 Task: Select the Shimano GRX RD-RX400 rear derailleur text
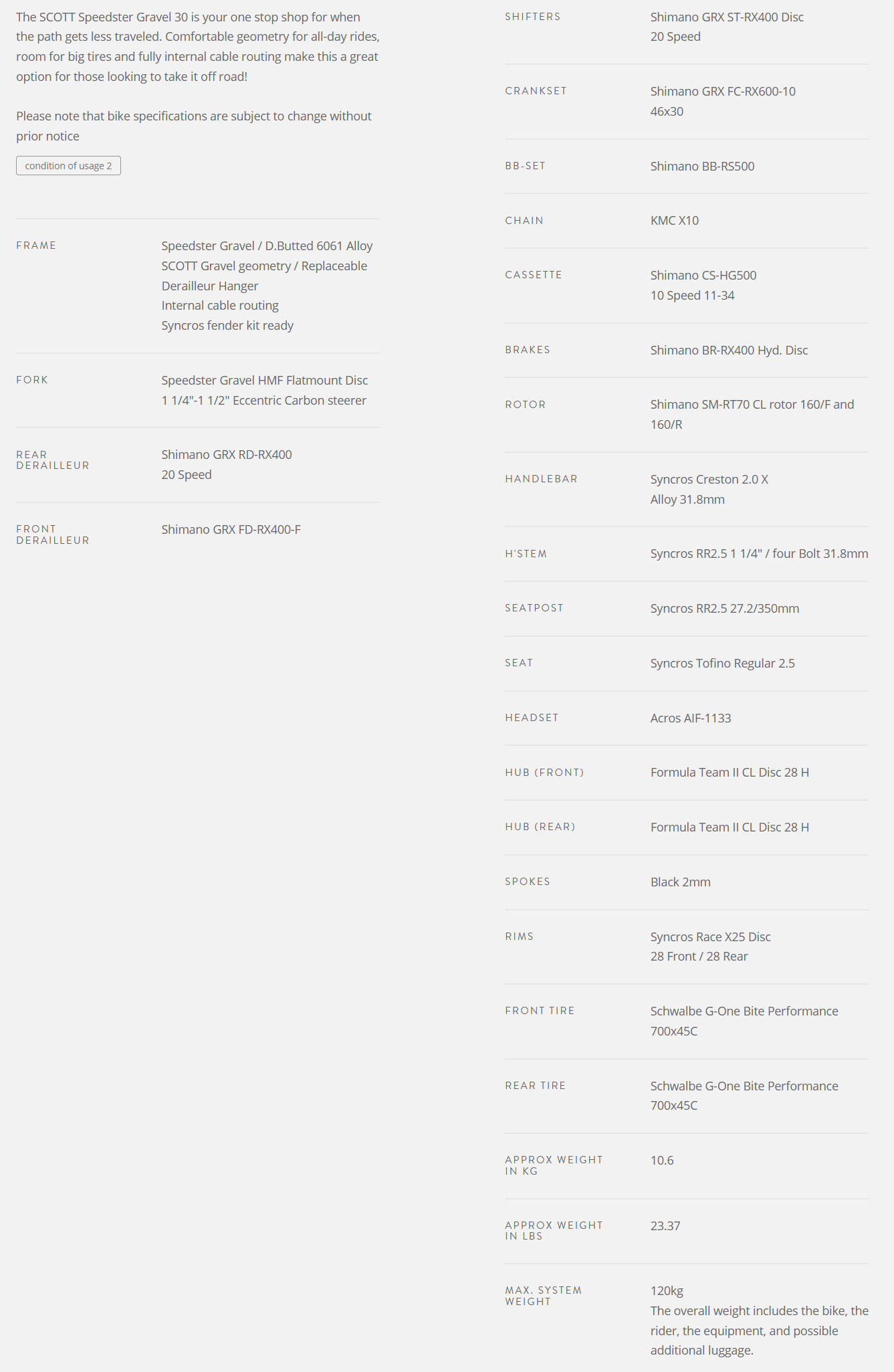[226, 455]
